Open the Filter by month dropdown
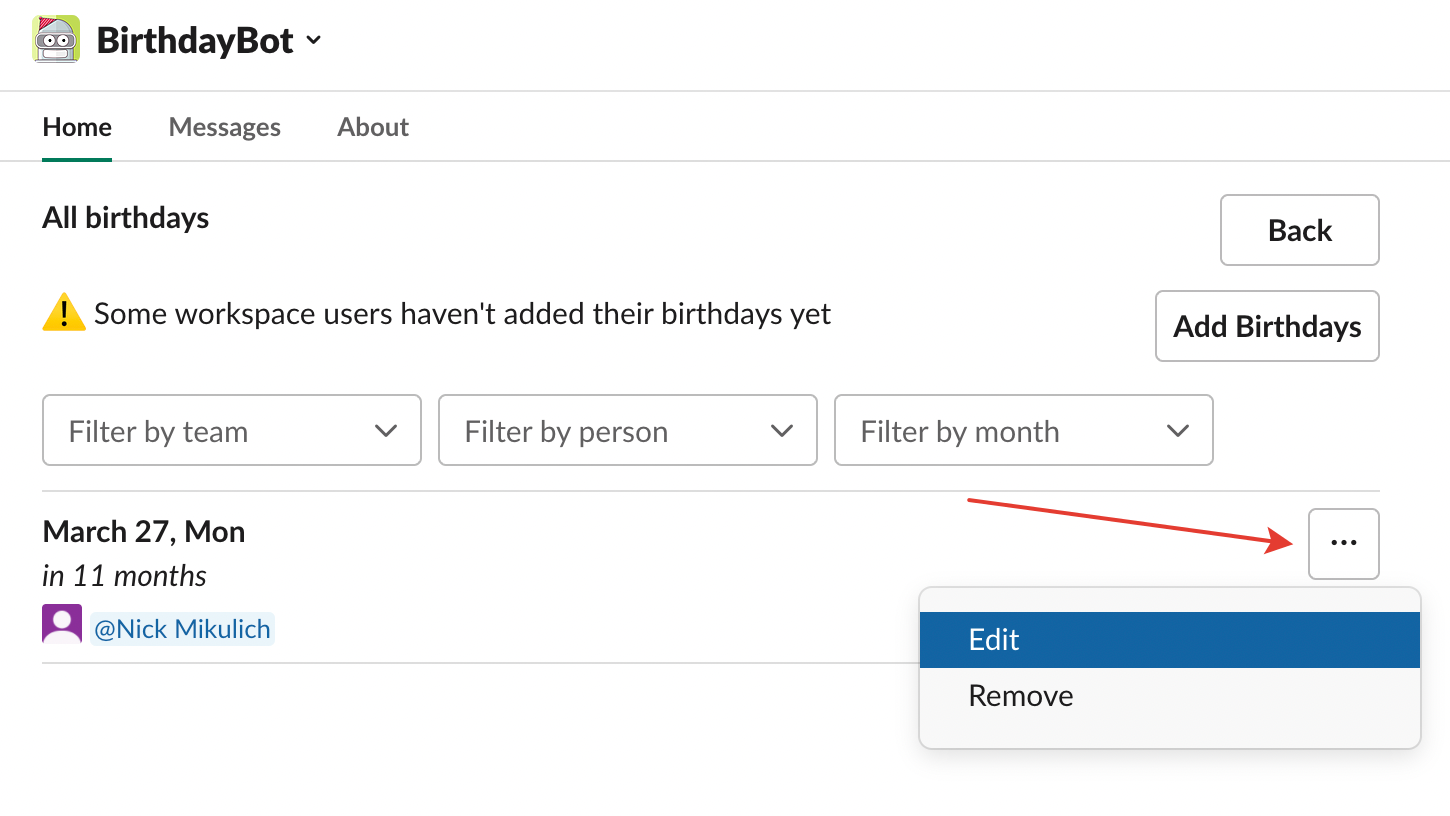 1023,431
